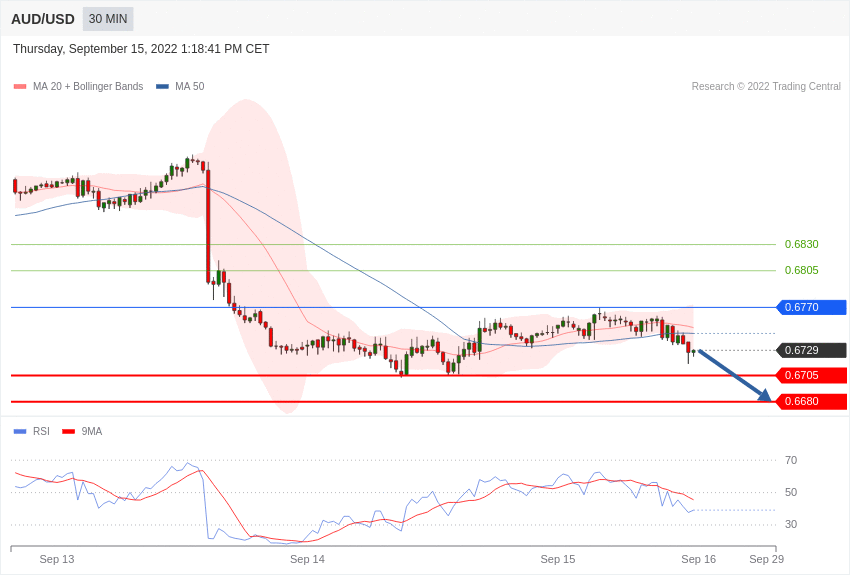
Task: Click the blue RSI legend swatch
Action: (x=20, y=432)
